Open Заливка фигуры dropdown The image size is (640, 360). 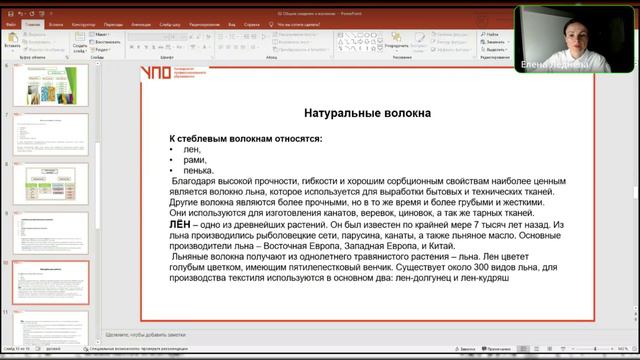[449, 35]
